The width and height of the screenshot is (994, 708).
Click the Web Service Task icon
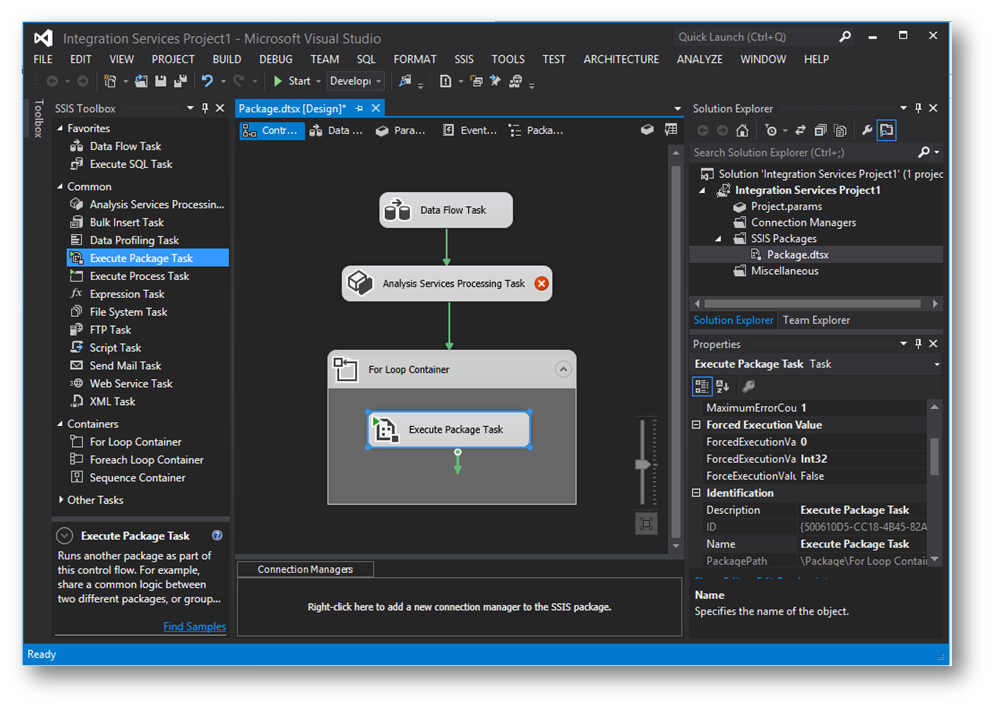77,383
